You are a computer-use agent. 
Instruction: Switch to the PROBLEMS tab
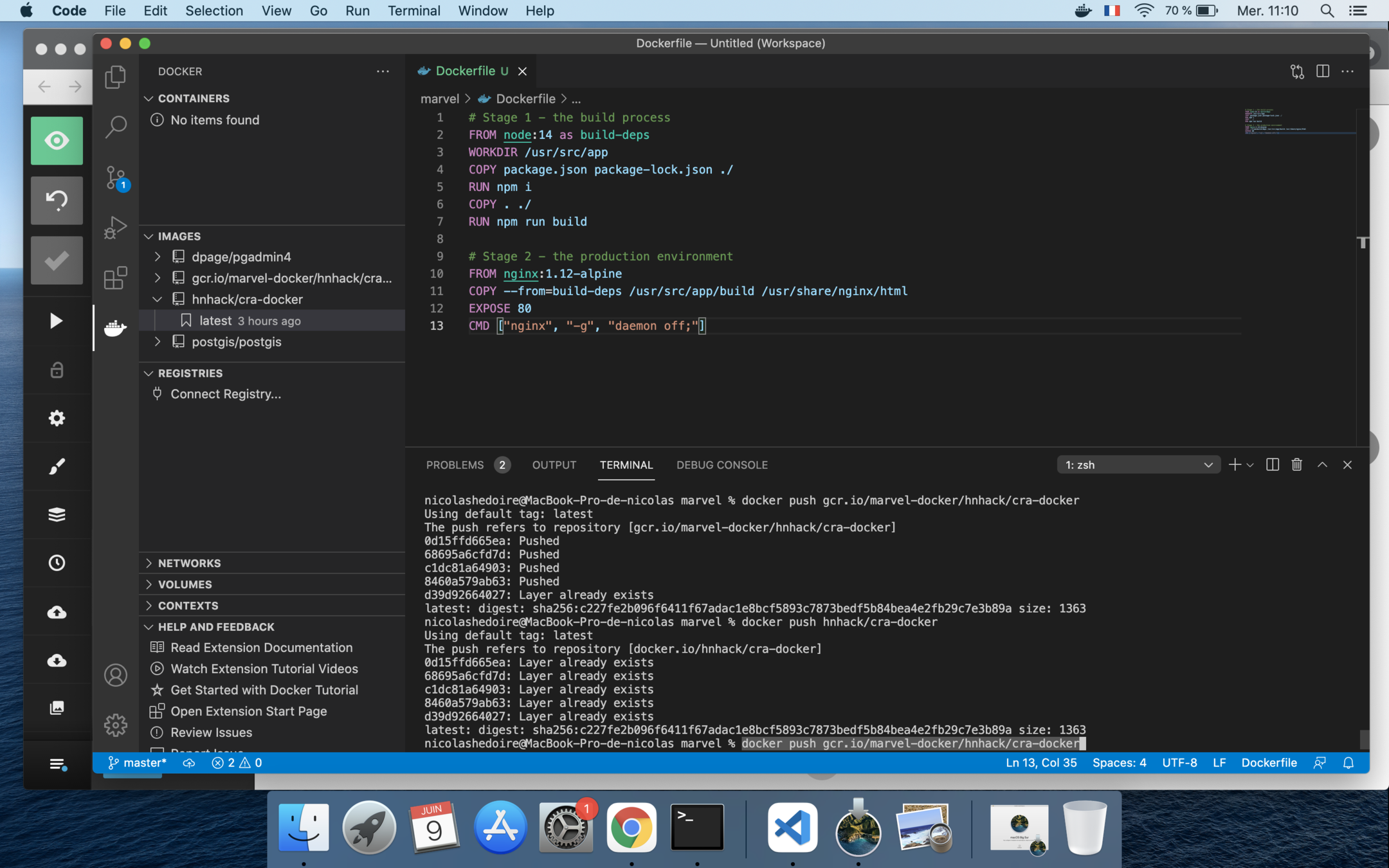click(x=455, y=464)
